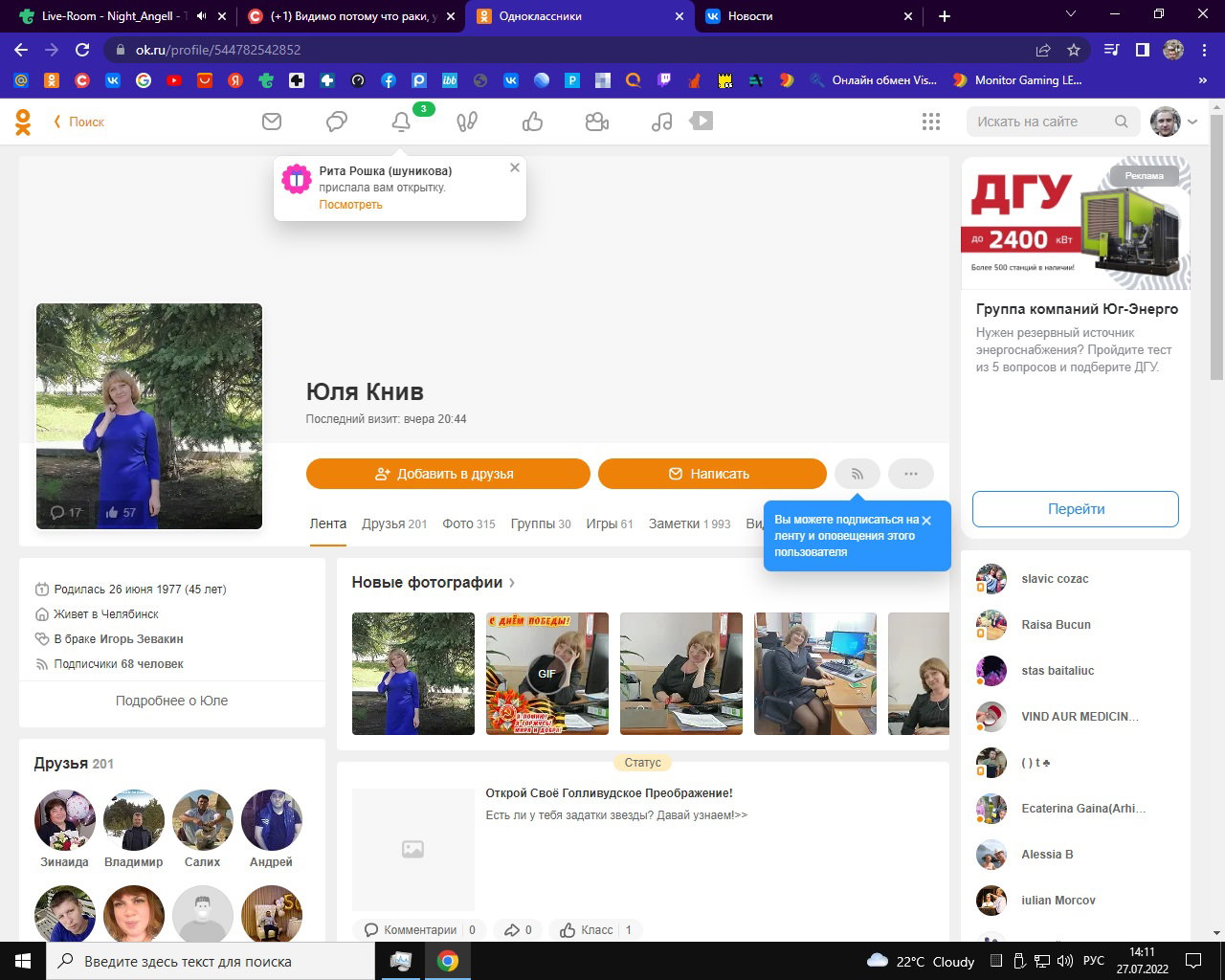Open the thumbs-up events icon
Image resolution: width=1225 pixels, height=980 pixels.
coord(532,122)
